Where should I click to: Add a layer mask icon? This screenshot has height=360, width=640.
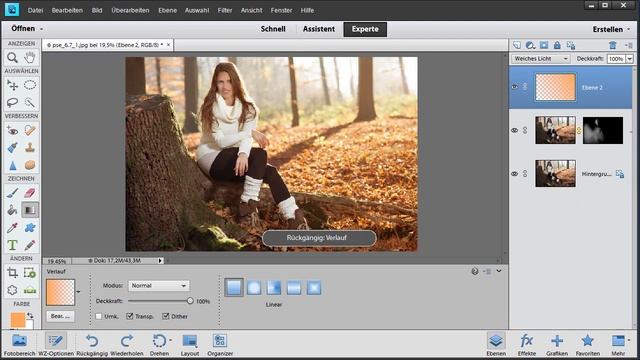tap(544, 45)
